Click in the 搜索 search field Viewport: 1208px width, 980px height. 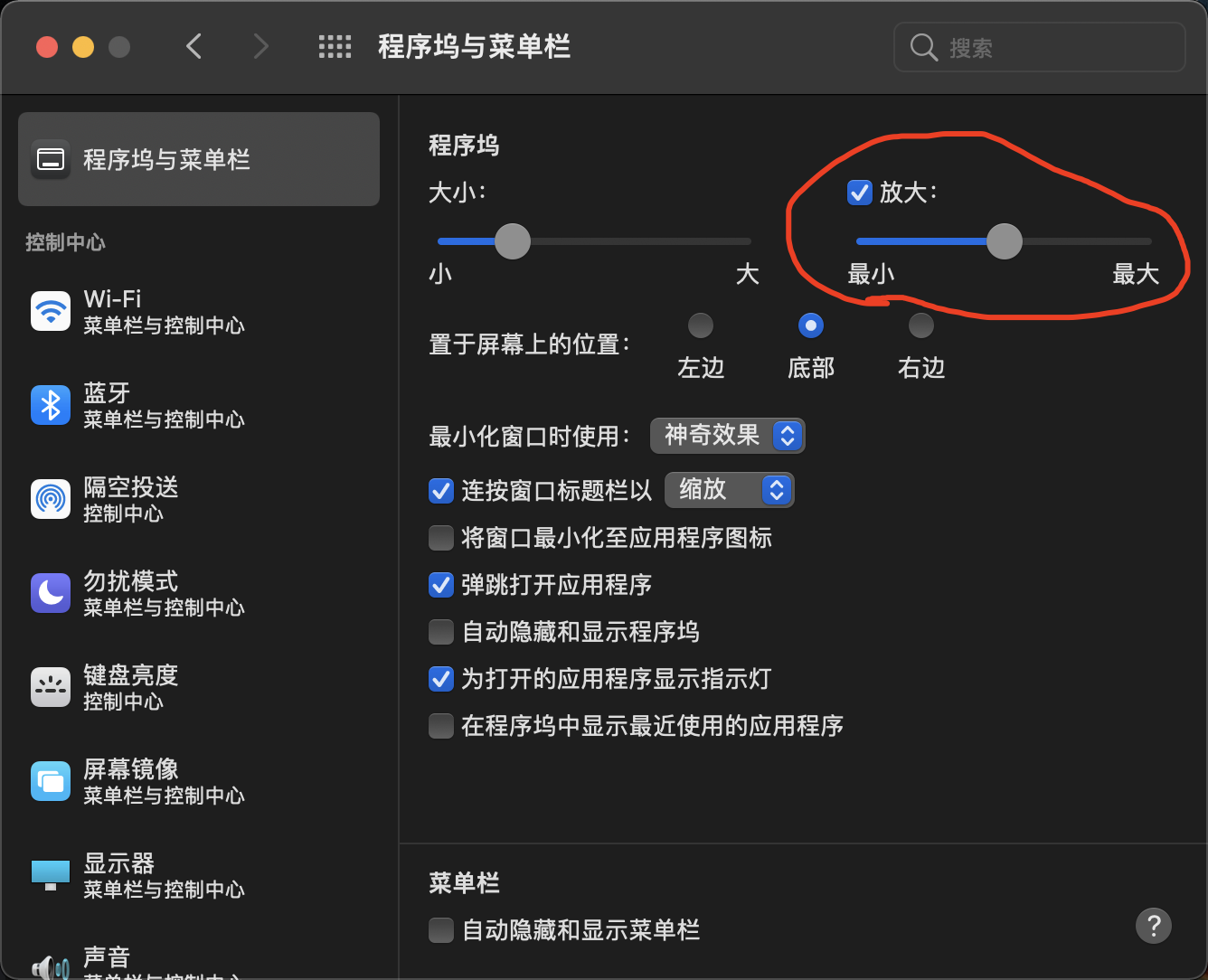(x=1039, y=47)
